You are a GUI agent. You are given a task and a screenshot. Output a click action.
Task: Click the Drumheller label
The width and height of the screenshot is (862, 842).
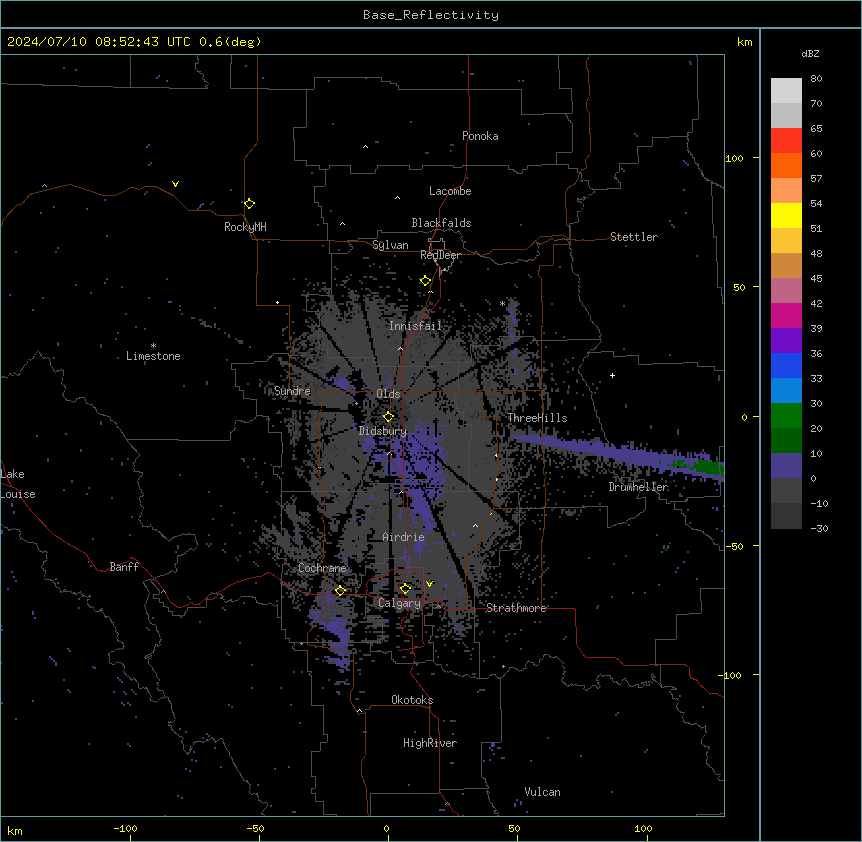pos(638,487)
